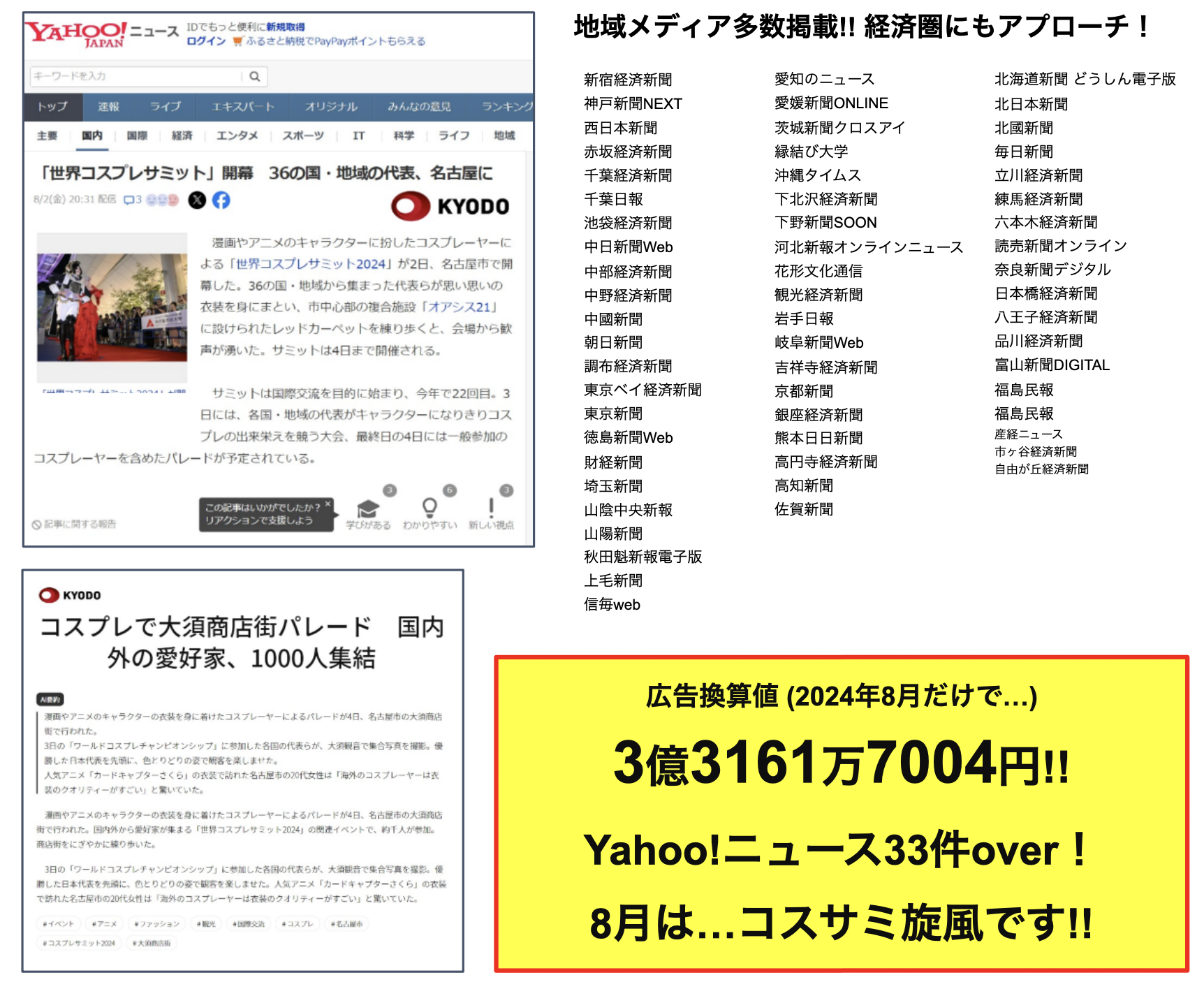Share article via X icon
The image size is (1204, 989).
click(198, 200)
